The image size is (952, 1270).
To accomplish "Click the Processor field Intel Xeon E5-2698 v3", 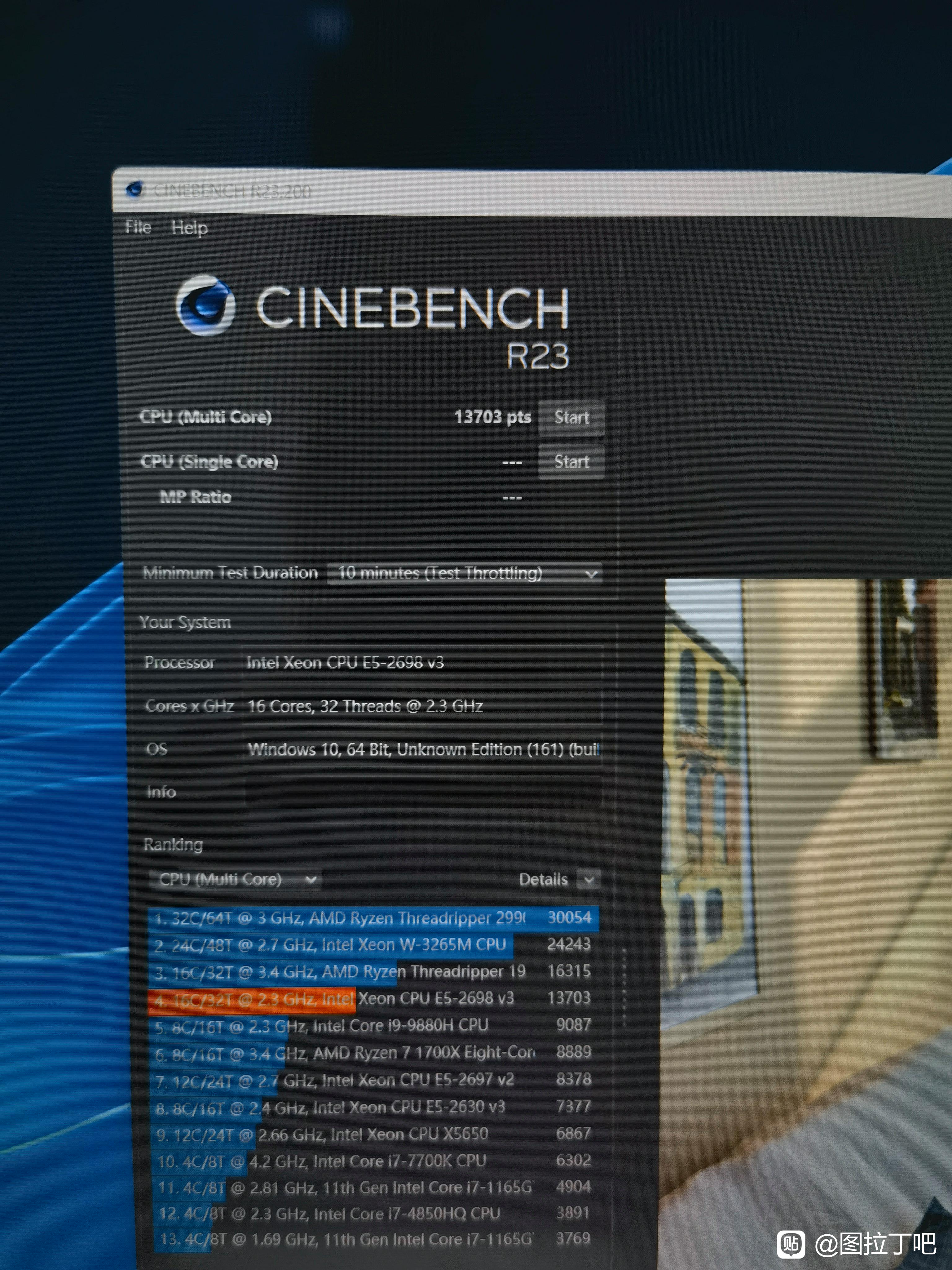I will 422,663.
